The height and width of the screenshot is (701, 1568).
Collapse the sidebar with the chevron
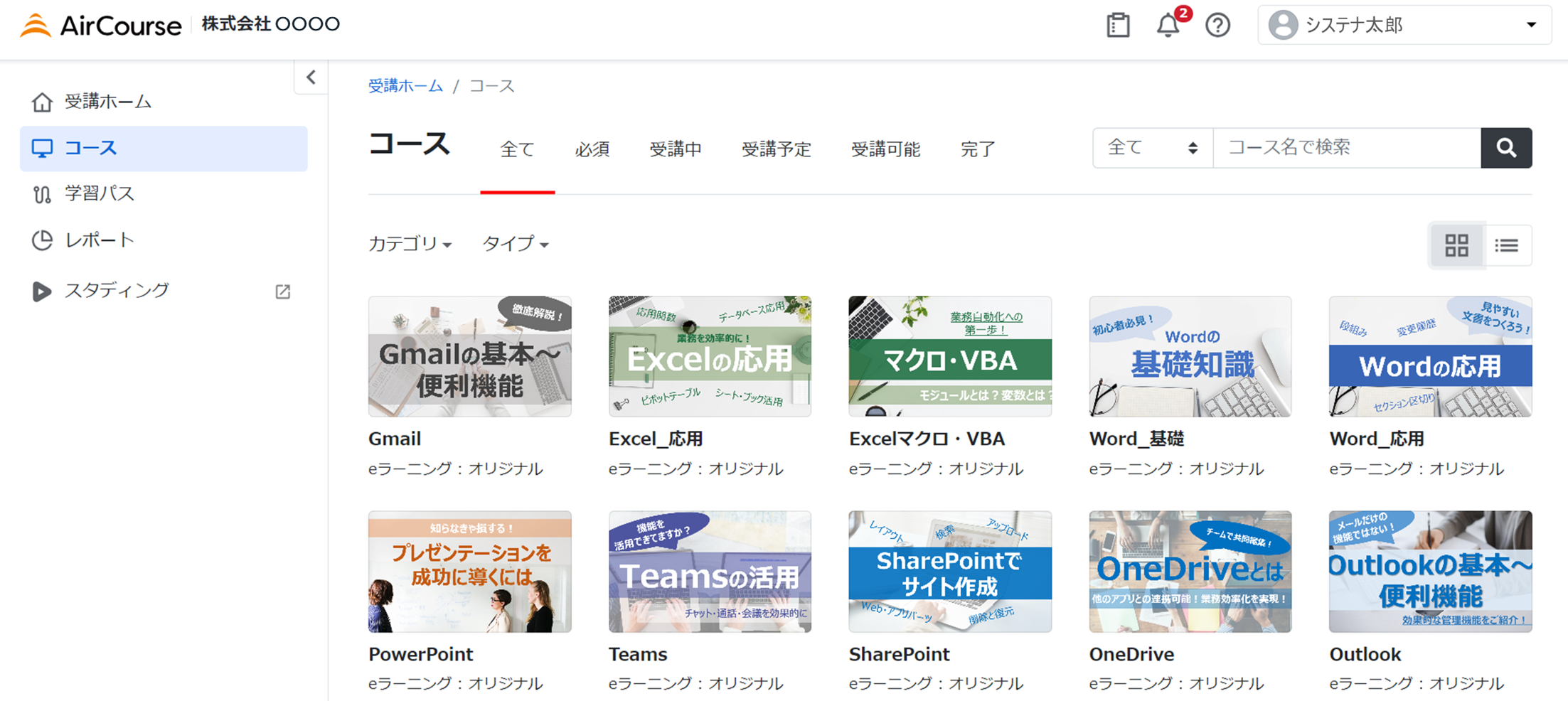[311, 77]
